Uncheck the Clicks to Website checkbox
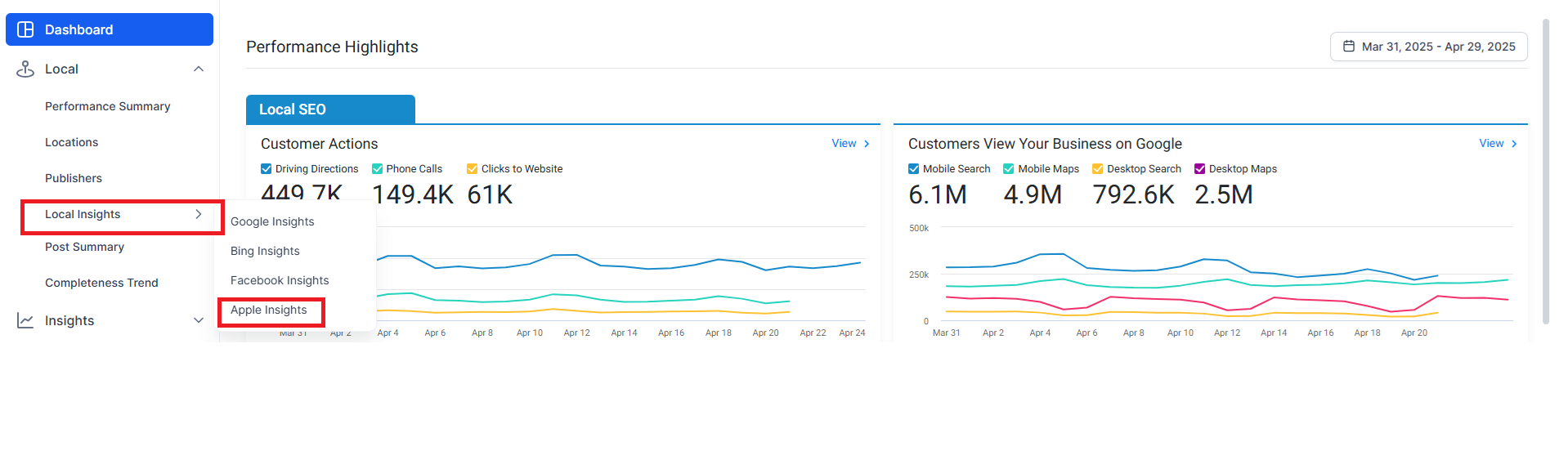 [472, 169]
